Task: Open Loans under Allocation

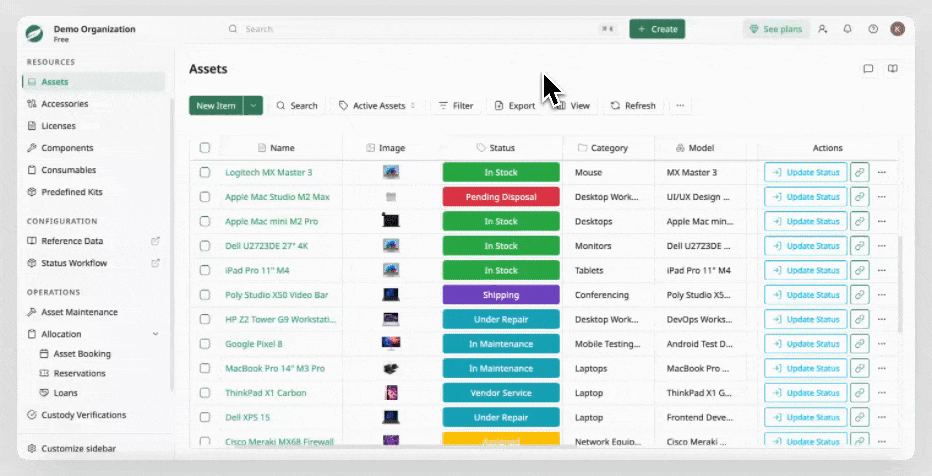Action: pyautogui.click(x=65, y=393)
